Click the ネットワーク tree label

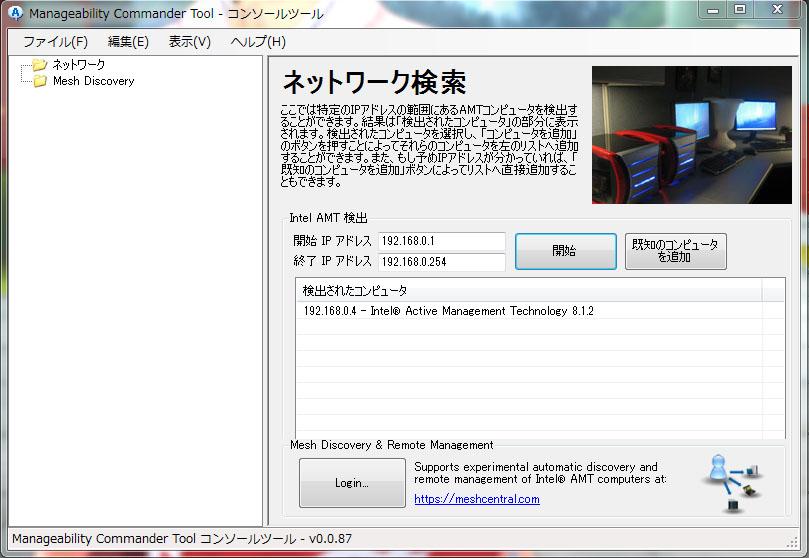click(x=78, y=64)
